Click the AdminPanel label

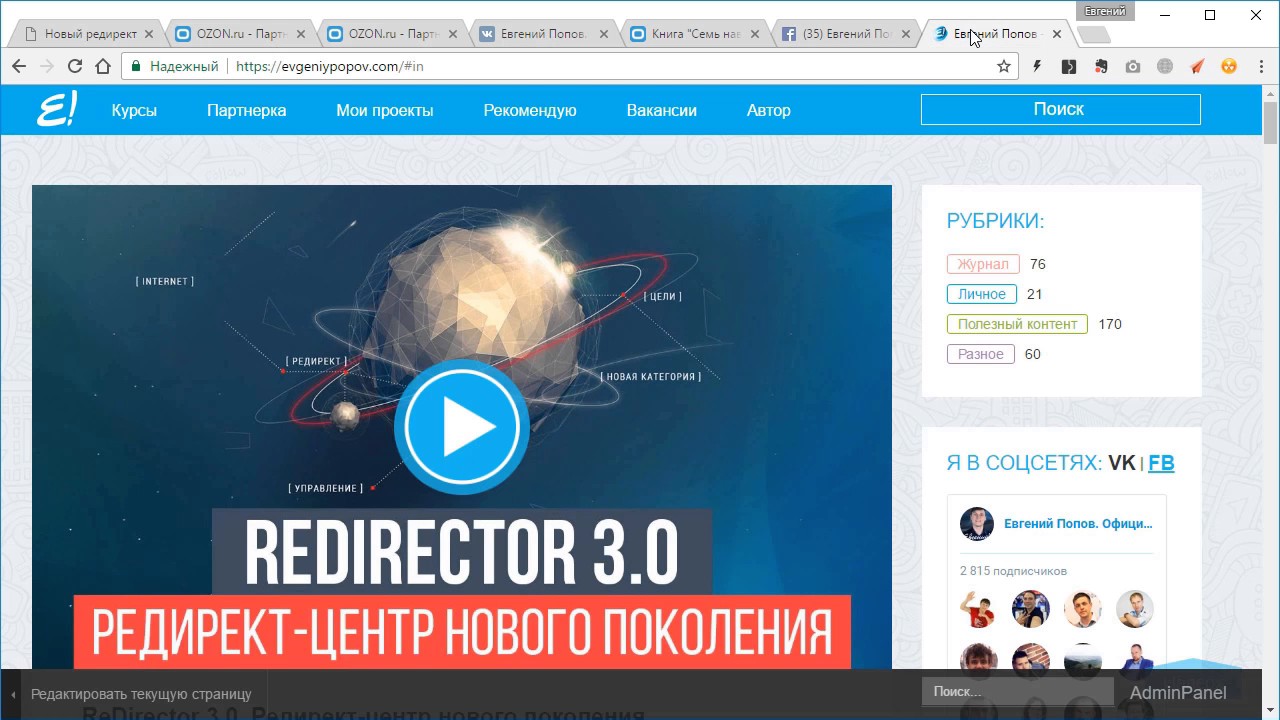pos(1178,693)
